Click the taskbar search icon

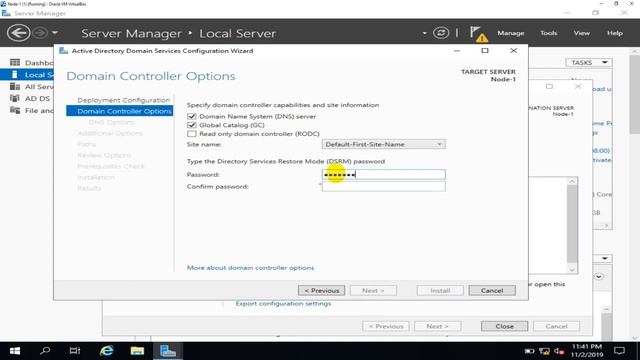45,351
